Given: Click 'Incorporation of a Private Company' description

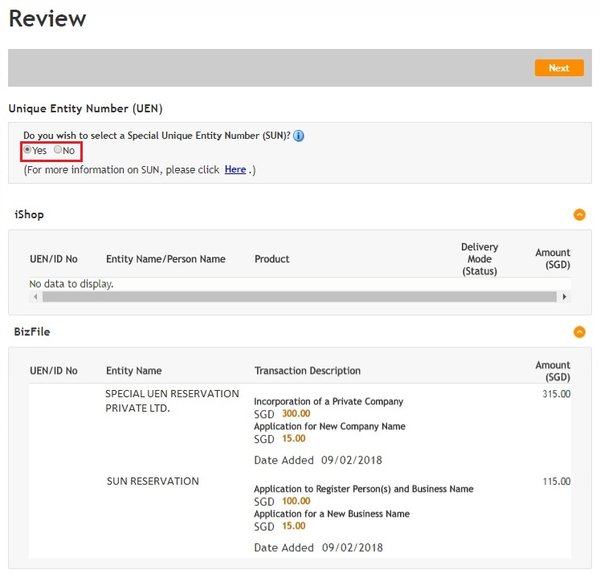Looking at the screenshot, I should [x=328, y=401].
